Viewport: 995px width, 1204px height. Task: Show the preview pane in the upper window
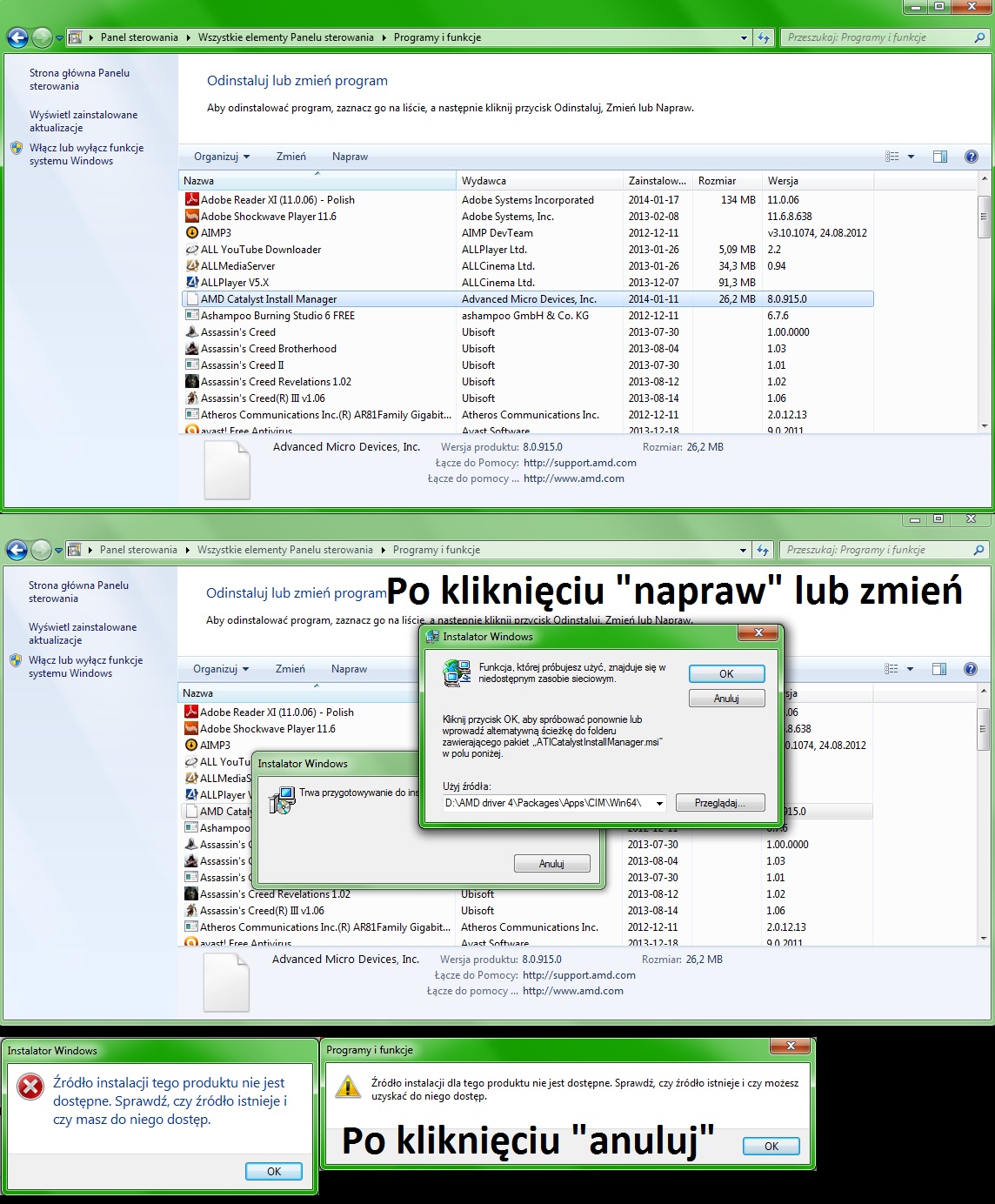click(940, 157)
